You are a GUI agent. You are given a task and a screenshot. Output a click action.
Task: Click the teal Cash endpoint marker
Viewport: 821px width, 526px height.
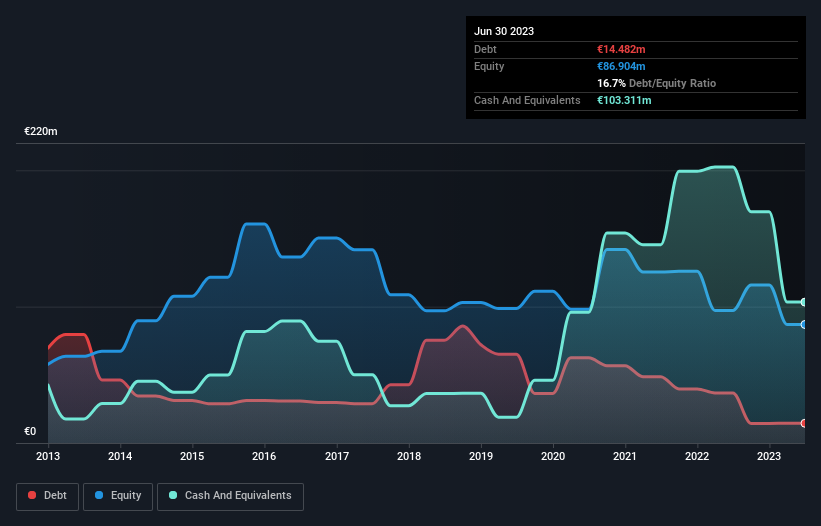point(804,303)
